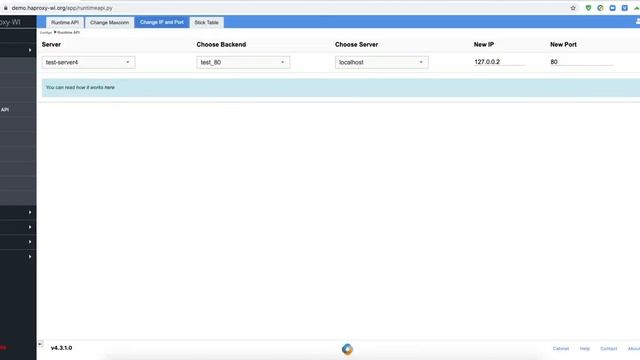Click the site lock icon in address bar
Image resolution: width=640 pixels, height=360 pixels.
click(x=5, y=8)
